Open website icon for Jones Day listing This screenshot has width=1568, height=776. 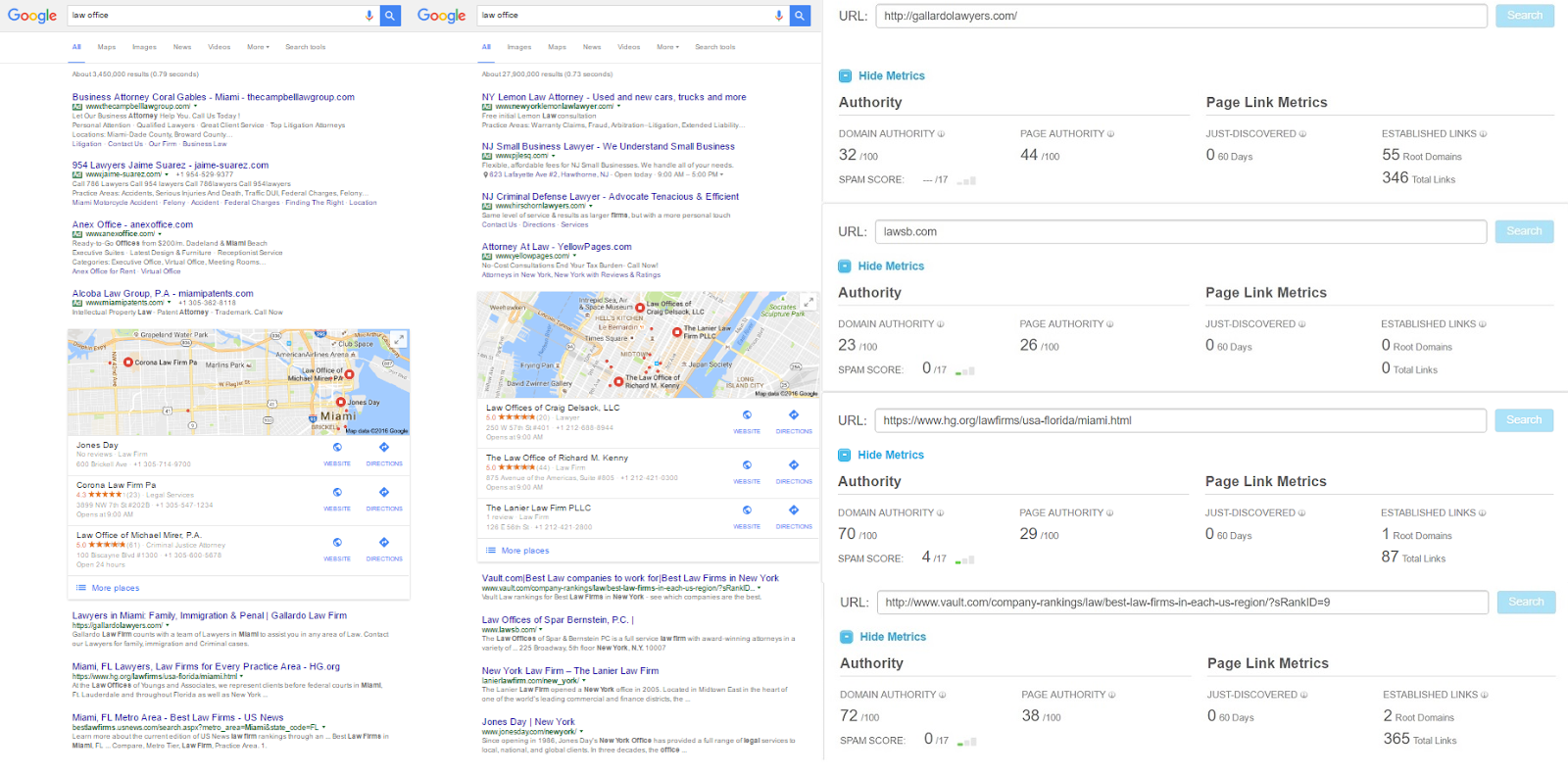[x=337, y=448]
